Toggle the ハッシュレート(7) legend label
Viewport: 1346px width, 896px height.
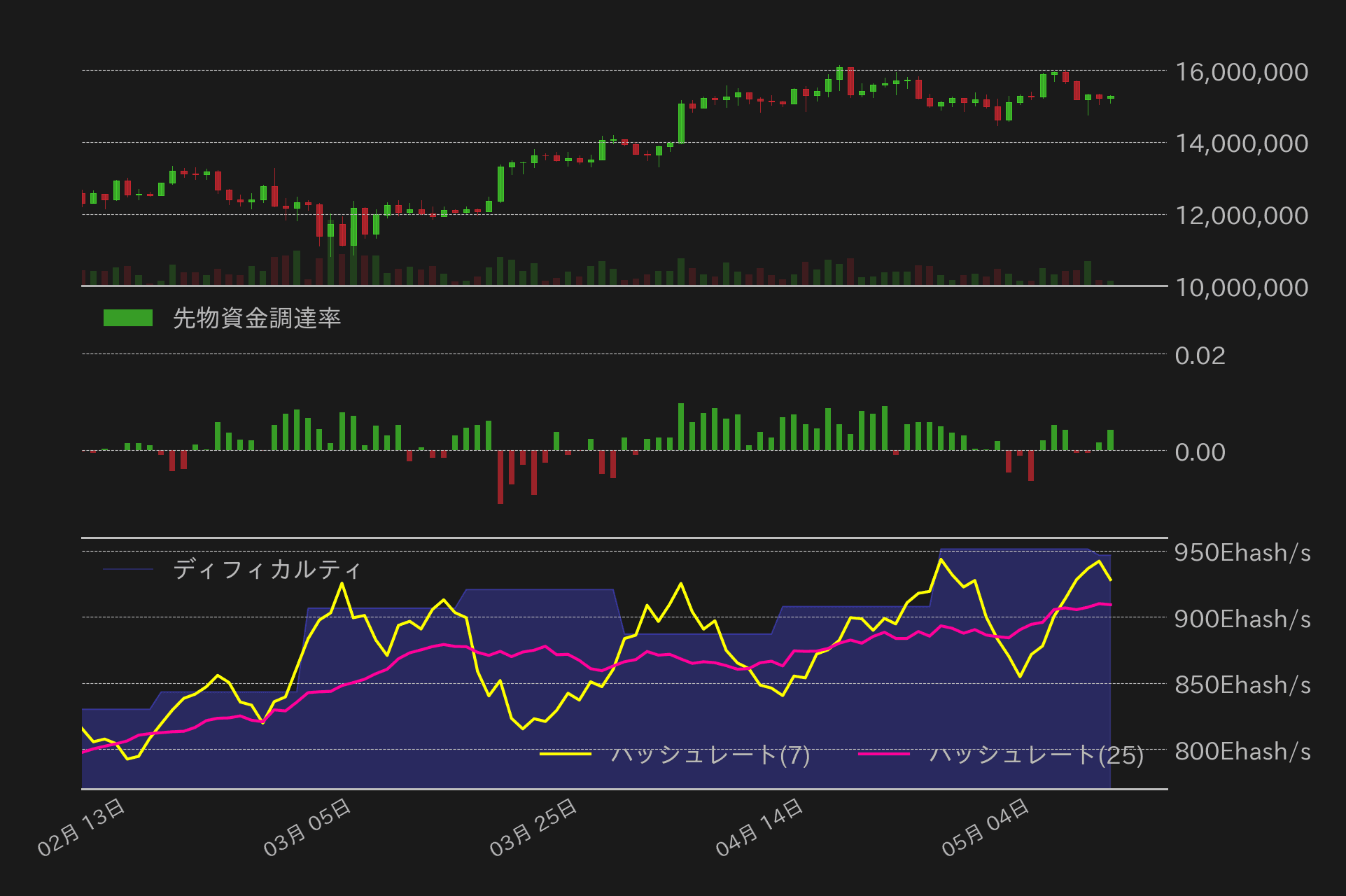[710, 754]
